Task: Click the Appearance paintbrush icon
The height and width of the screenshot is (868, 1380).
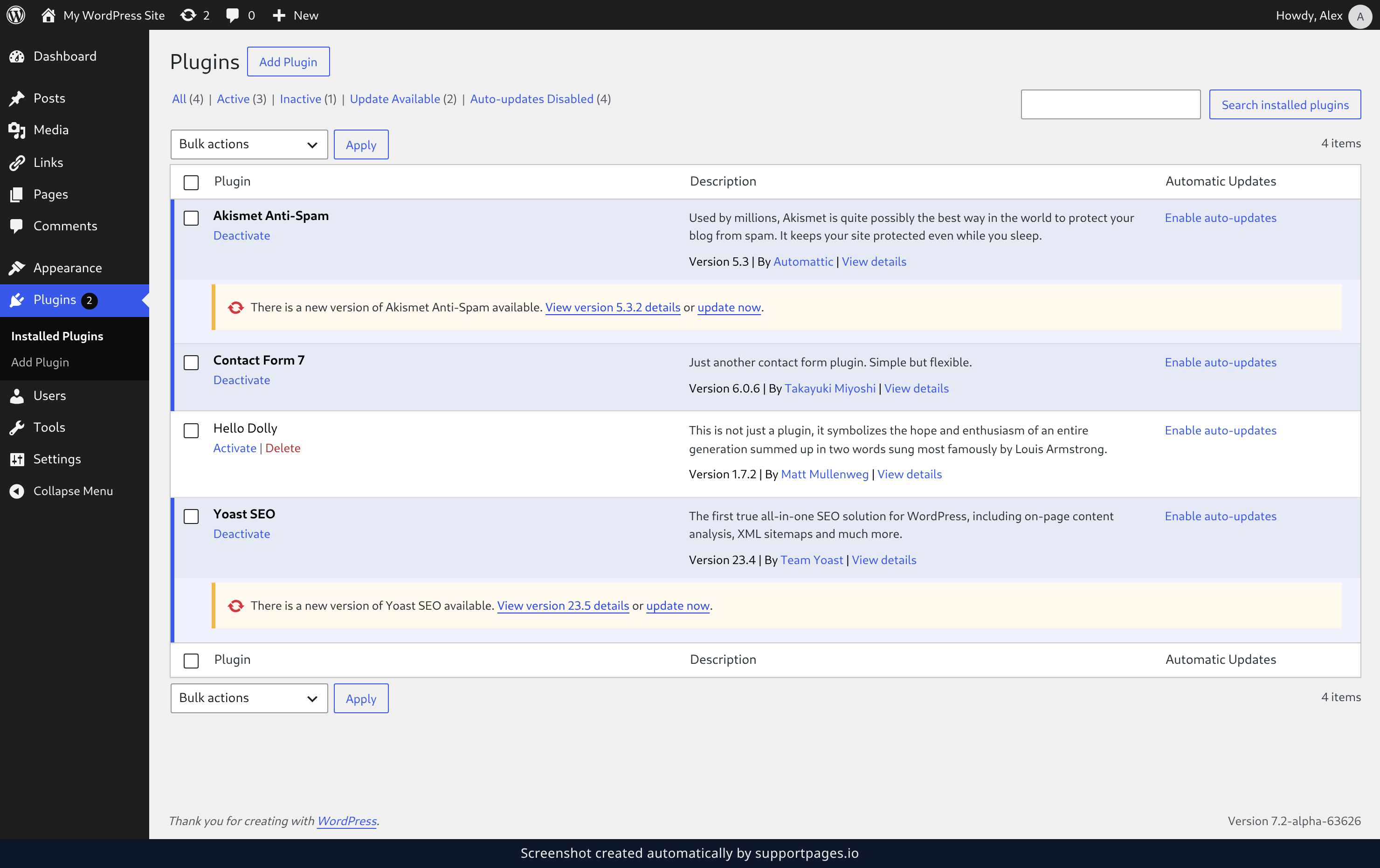Action: pos(17,268)
